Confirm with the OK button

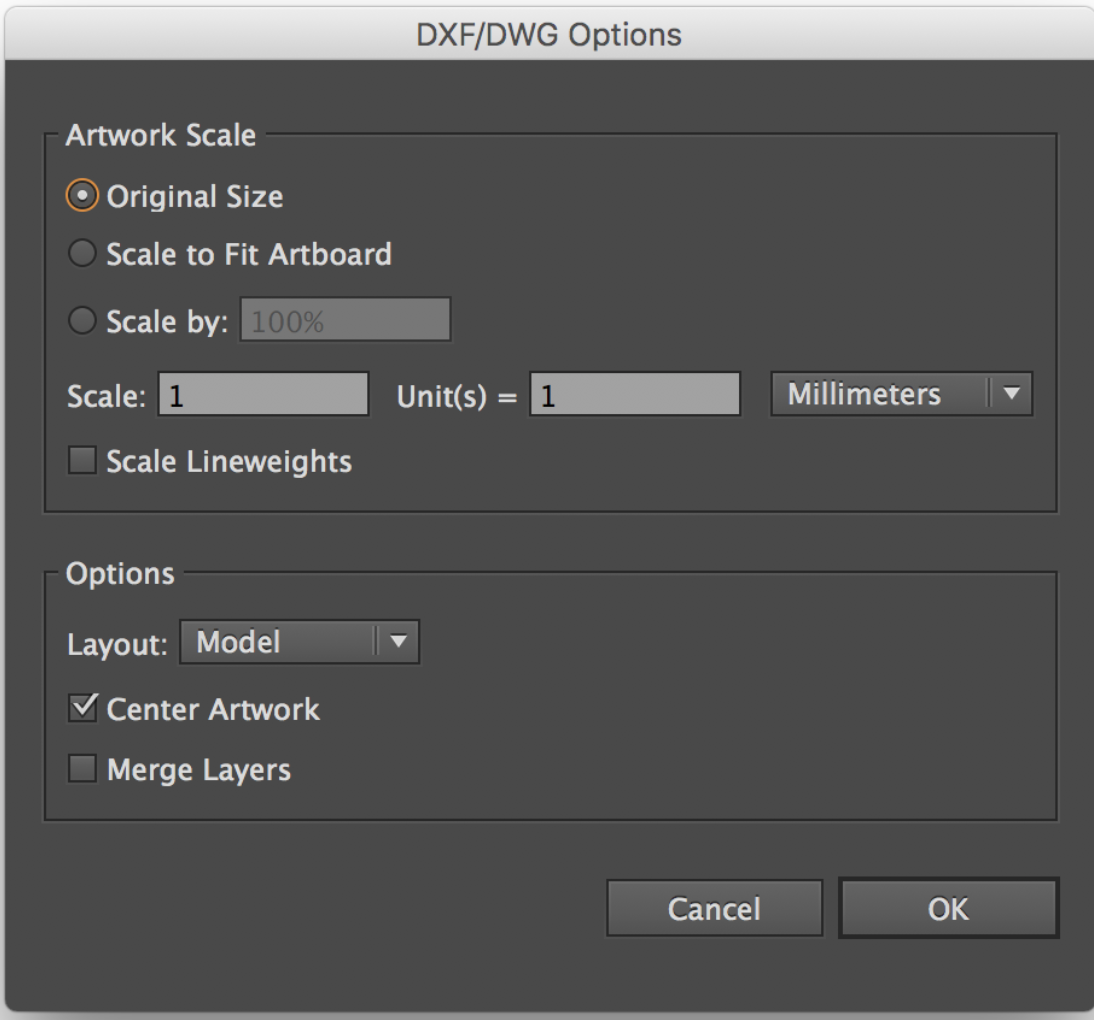click(949, 908)
